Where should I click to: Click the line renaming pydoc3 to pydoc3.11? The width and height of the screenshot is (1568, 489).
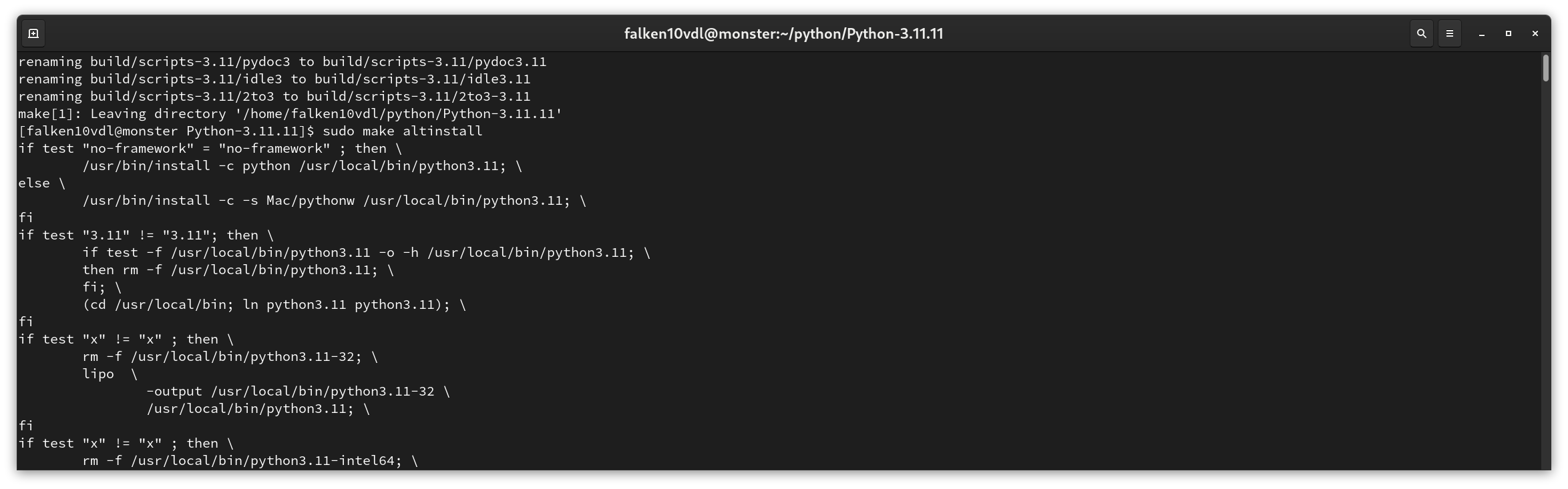tap(282, 62)
